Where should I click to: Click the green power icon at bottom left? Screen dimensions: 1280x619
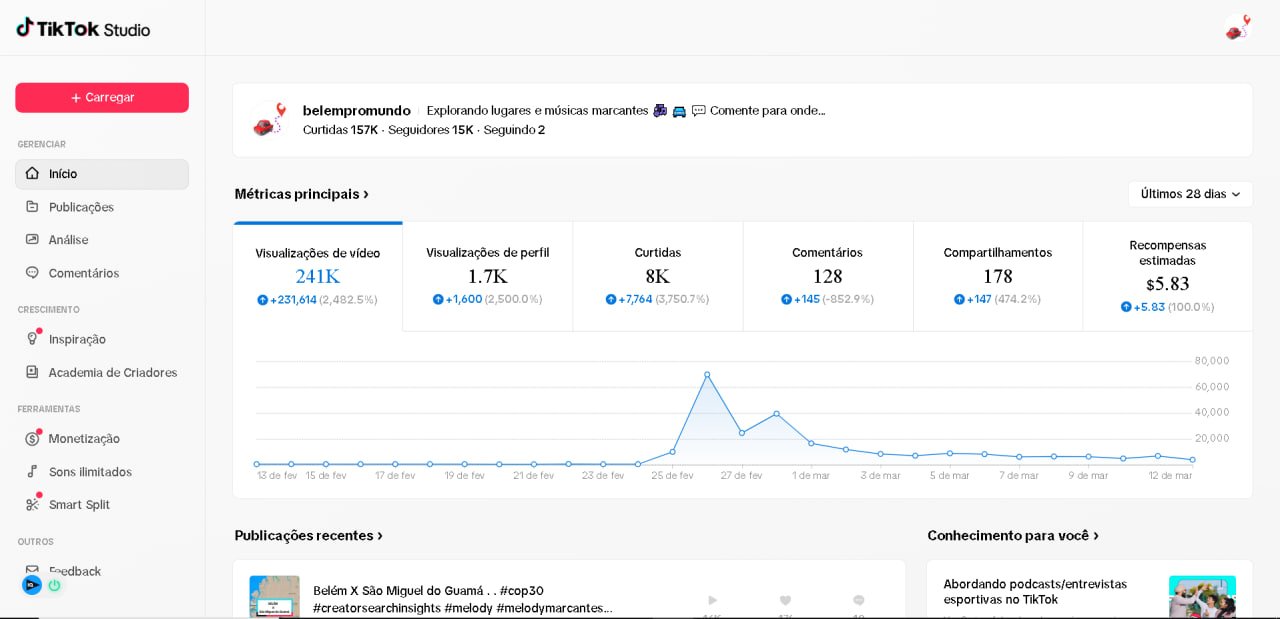point(54,585)
